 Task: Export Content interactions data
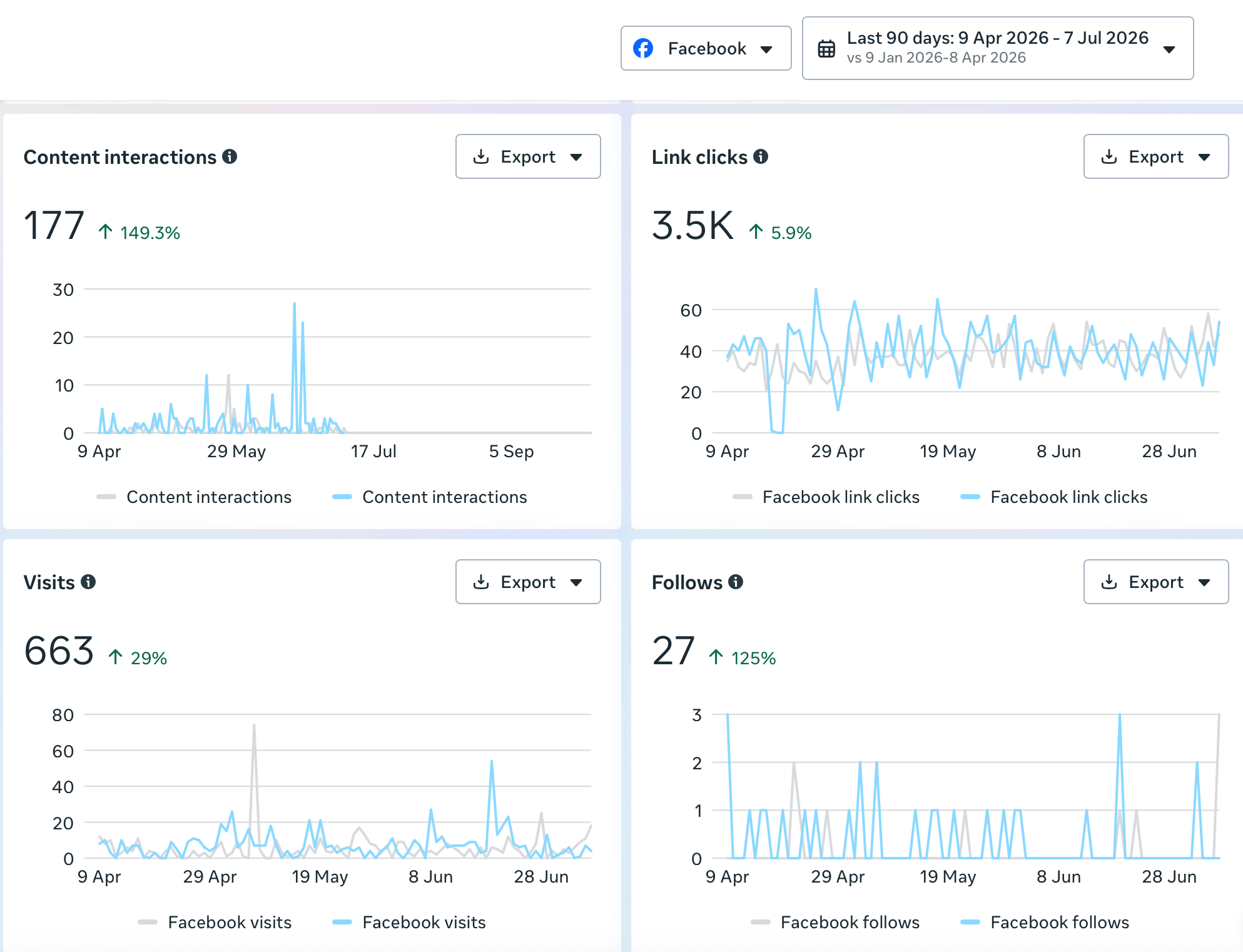pyautogui.click(x=528, y=156)
